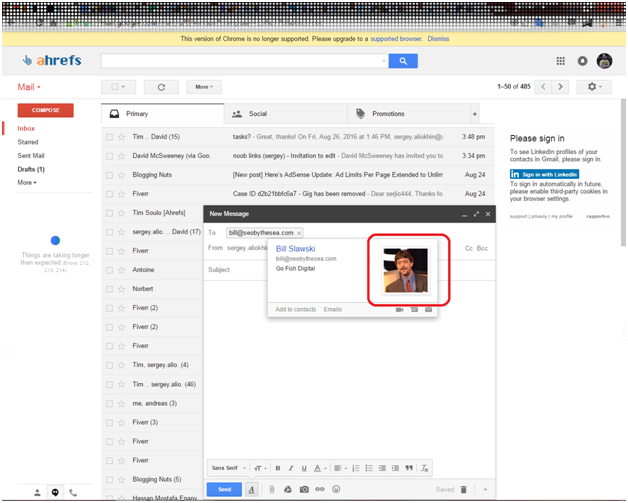Image resolution: width=628 pixels, height=503 pixels.
Task: Click the blue search magnifier button
Action: coord(403,61)
